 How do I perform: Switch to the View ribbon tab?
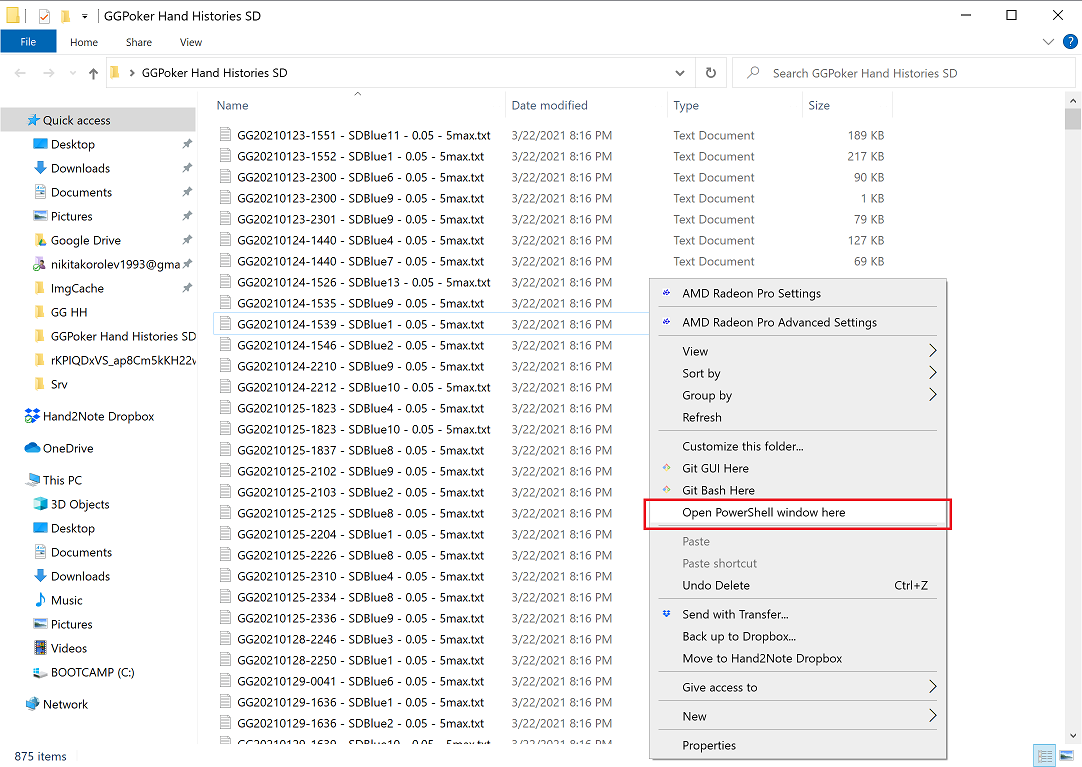tap(190, 42)
